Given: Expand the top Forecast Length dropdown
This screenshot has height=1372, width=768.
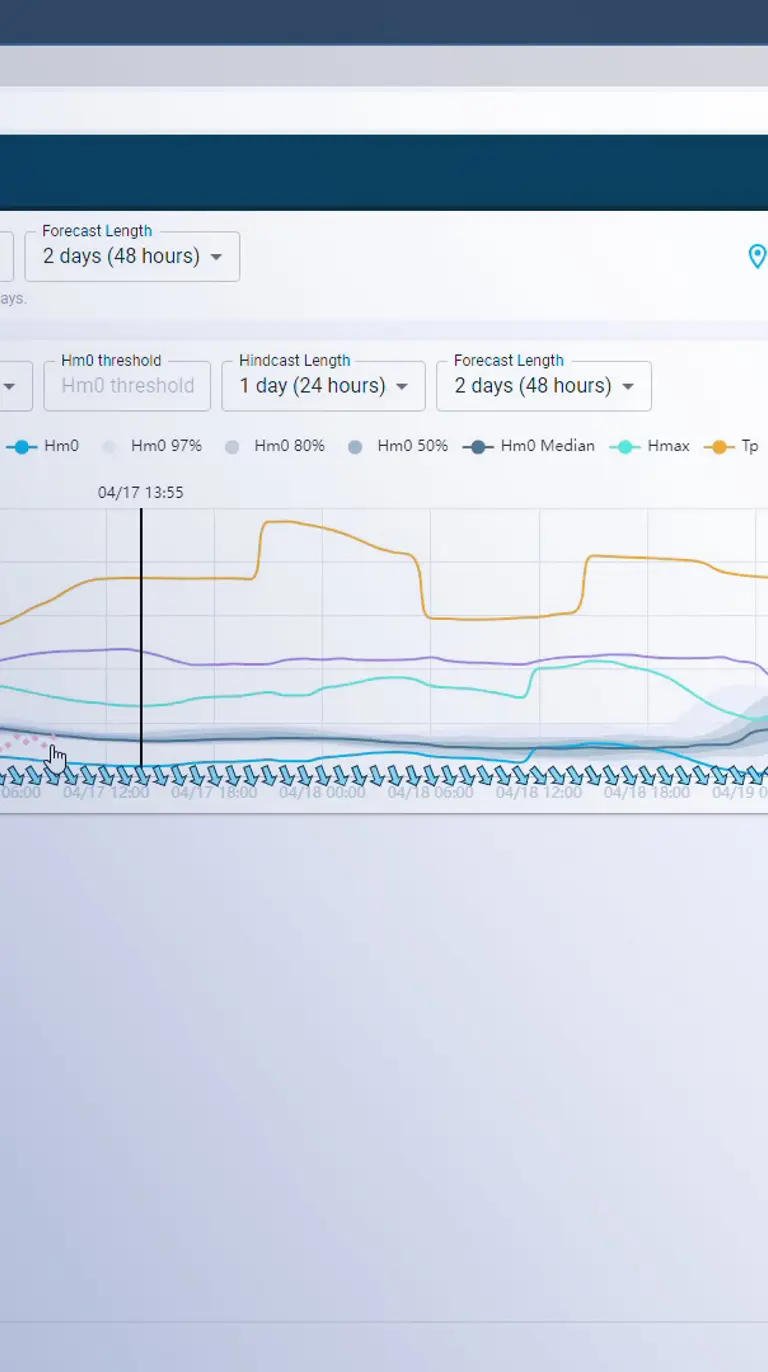Looking at the screenshot, I should (x=131, y=256).
